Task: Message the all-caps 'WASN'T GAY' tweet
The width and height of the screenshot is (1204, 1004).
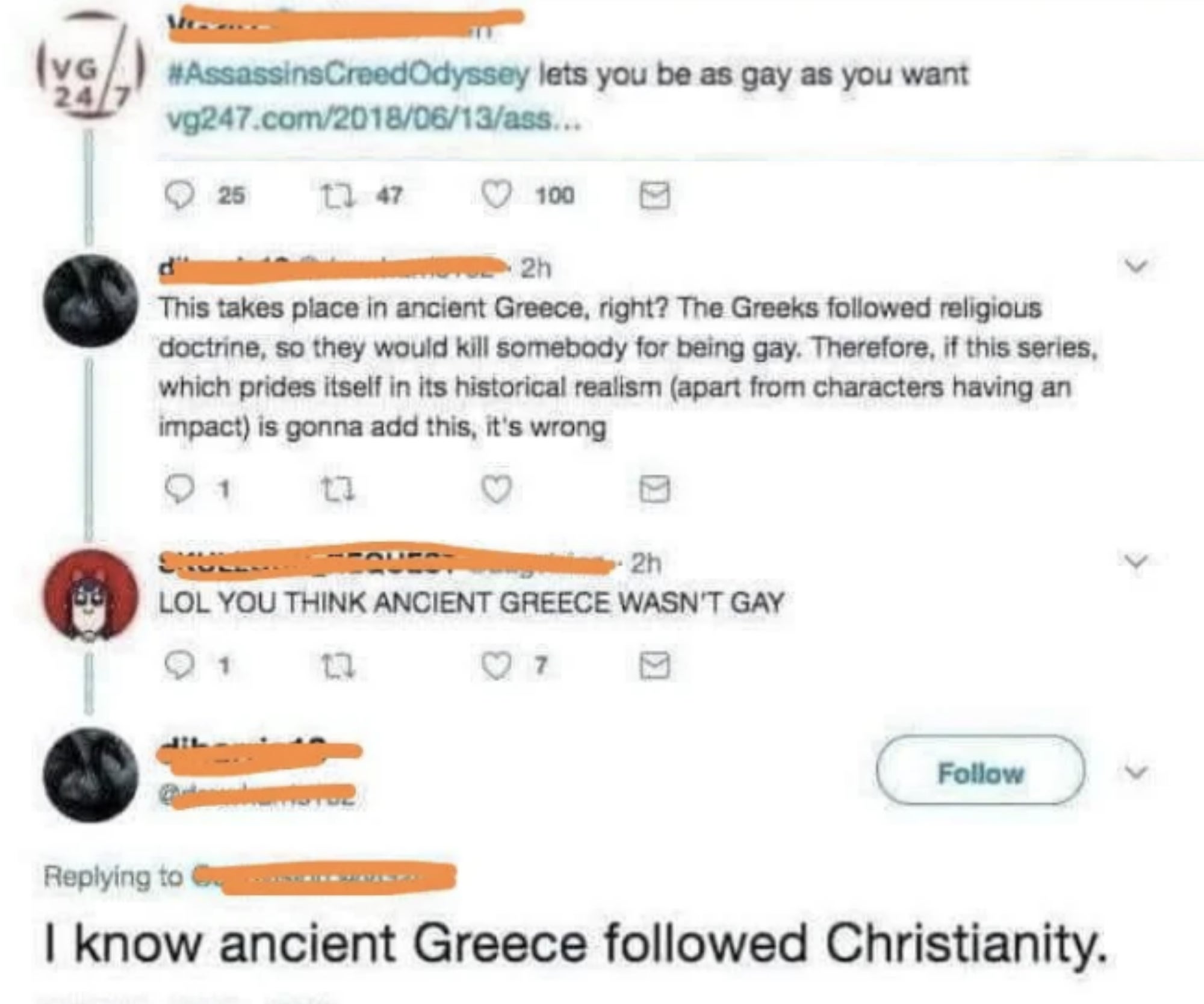Action: [654, 666]
